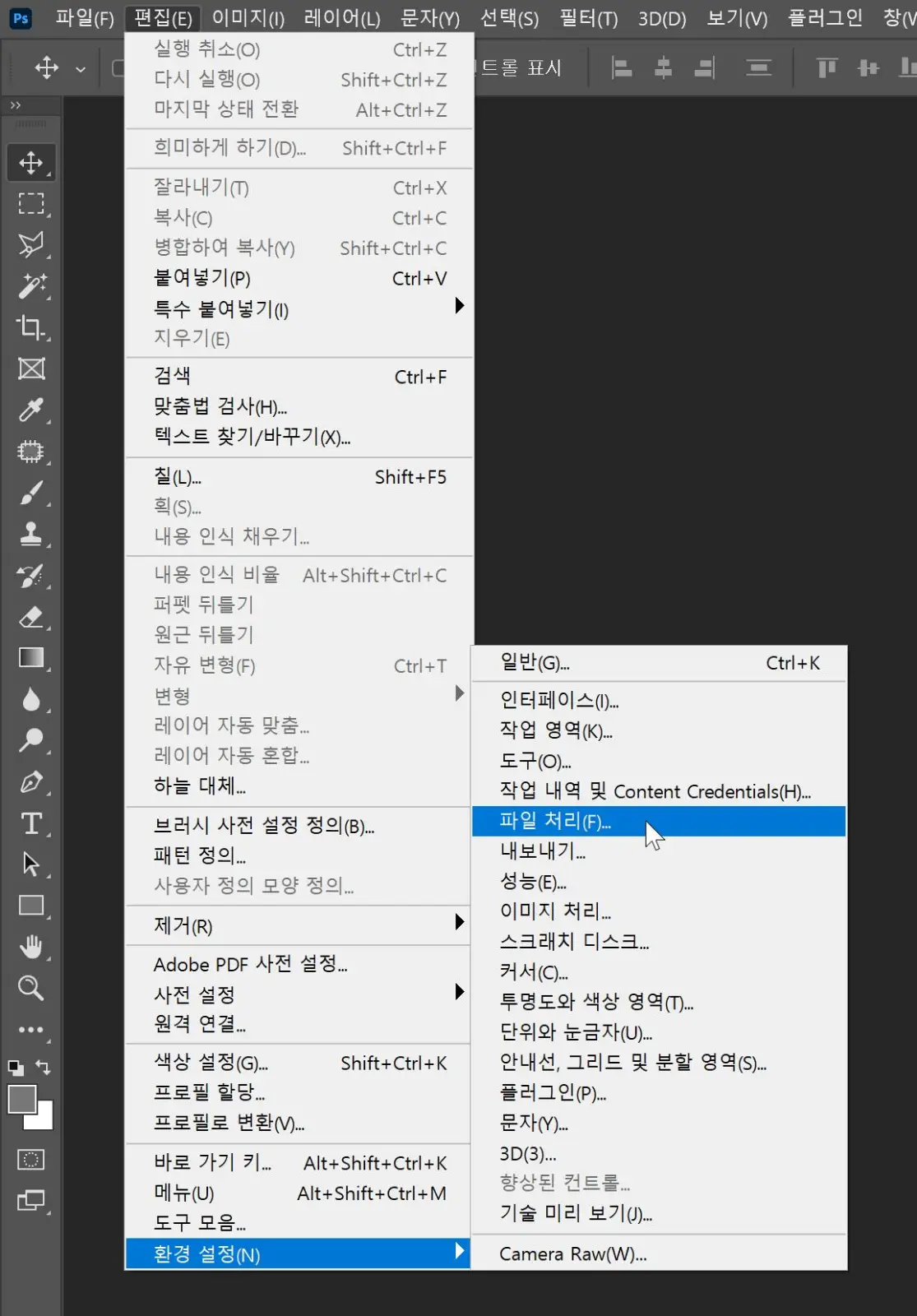Click 검색 menu item
This screenshot has height=1316, width=917.
click(299, 376)
